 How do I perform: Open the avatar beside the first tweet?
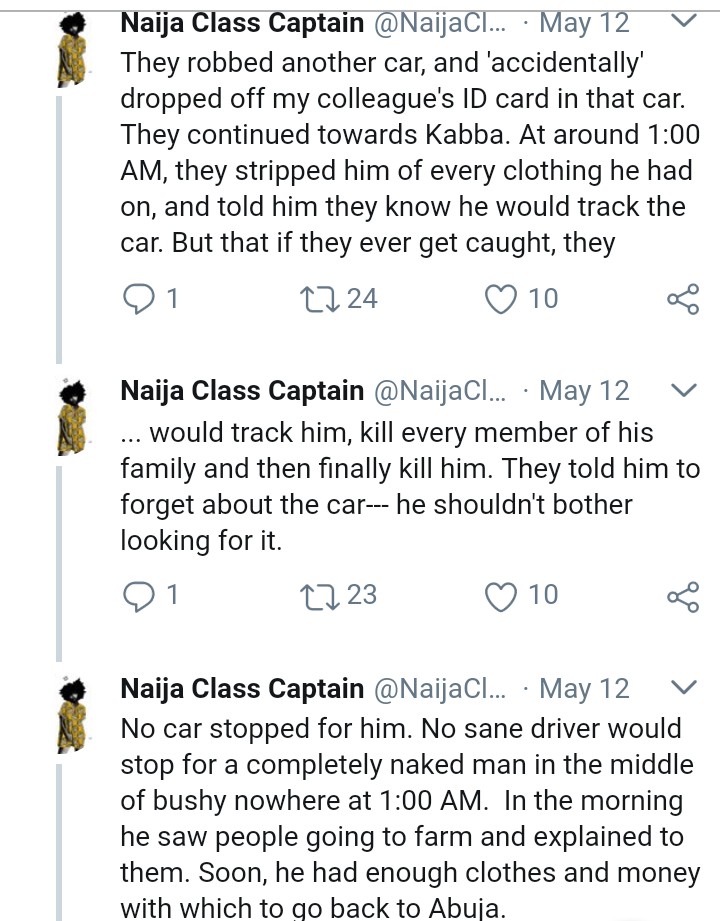(71, 49)
